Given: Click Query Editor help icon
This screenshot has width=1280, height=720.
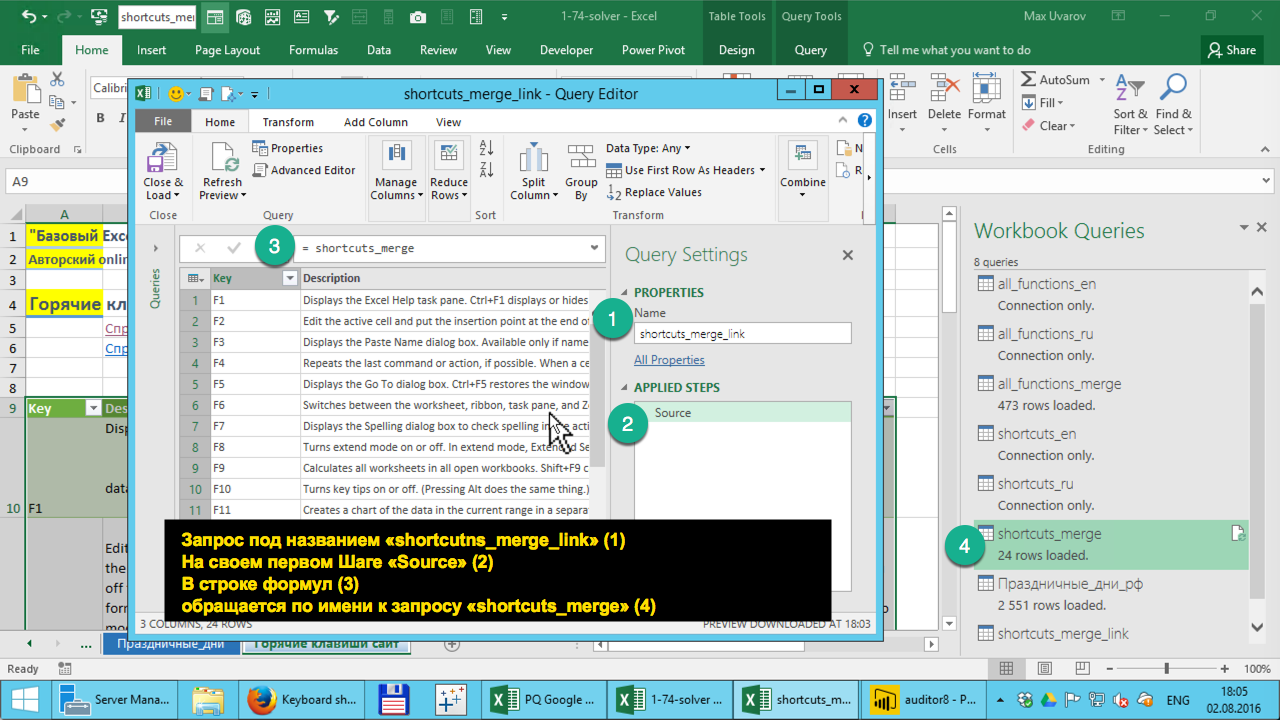Looking at the screenshot, I should click(x=865, y=120).
